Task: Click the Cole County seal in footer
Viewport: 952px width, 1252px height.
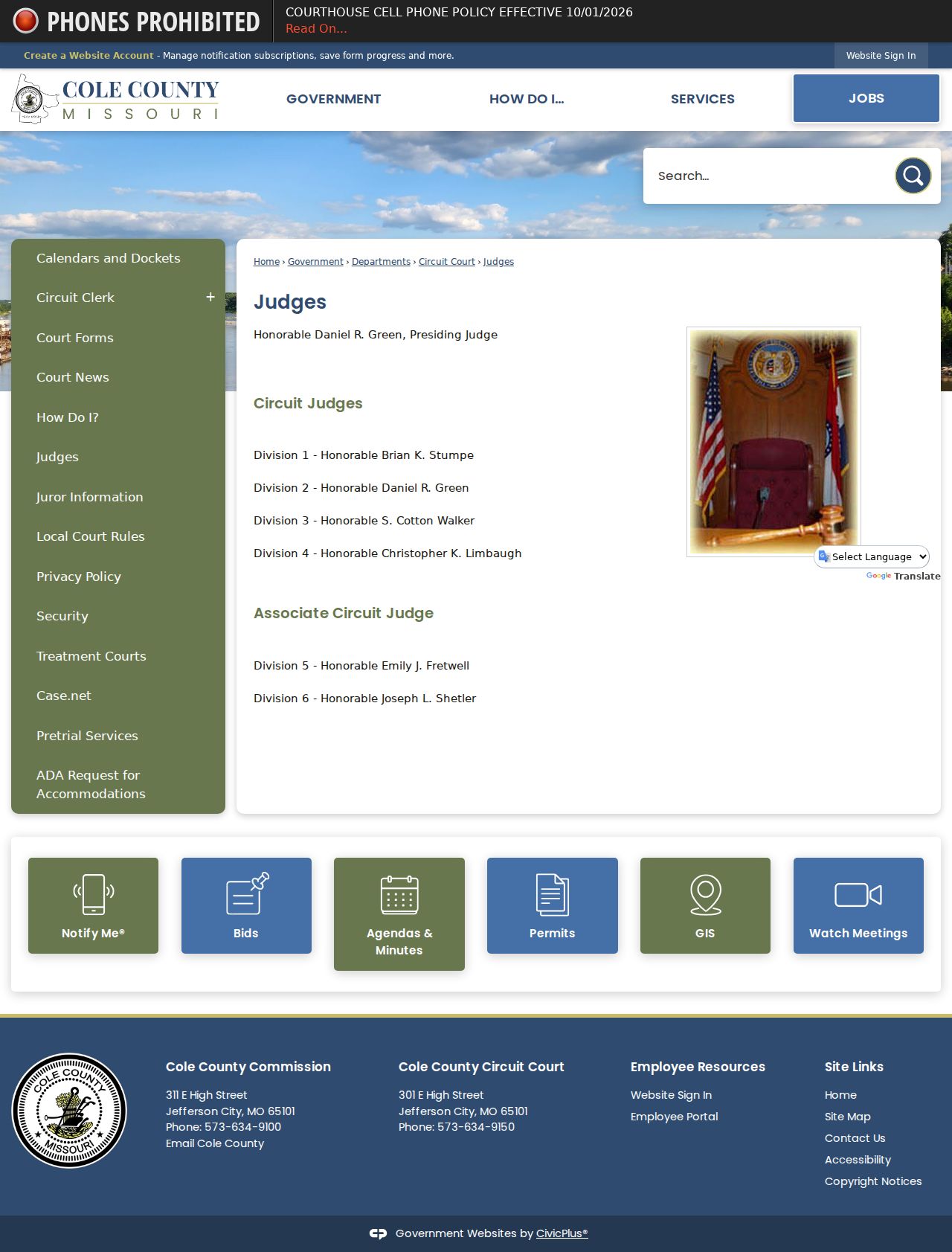Action: click(69, 1111)
